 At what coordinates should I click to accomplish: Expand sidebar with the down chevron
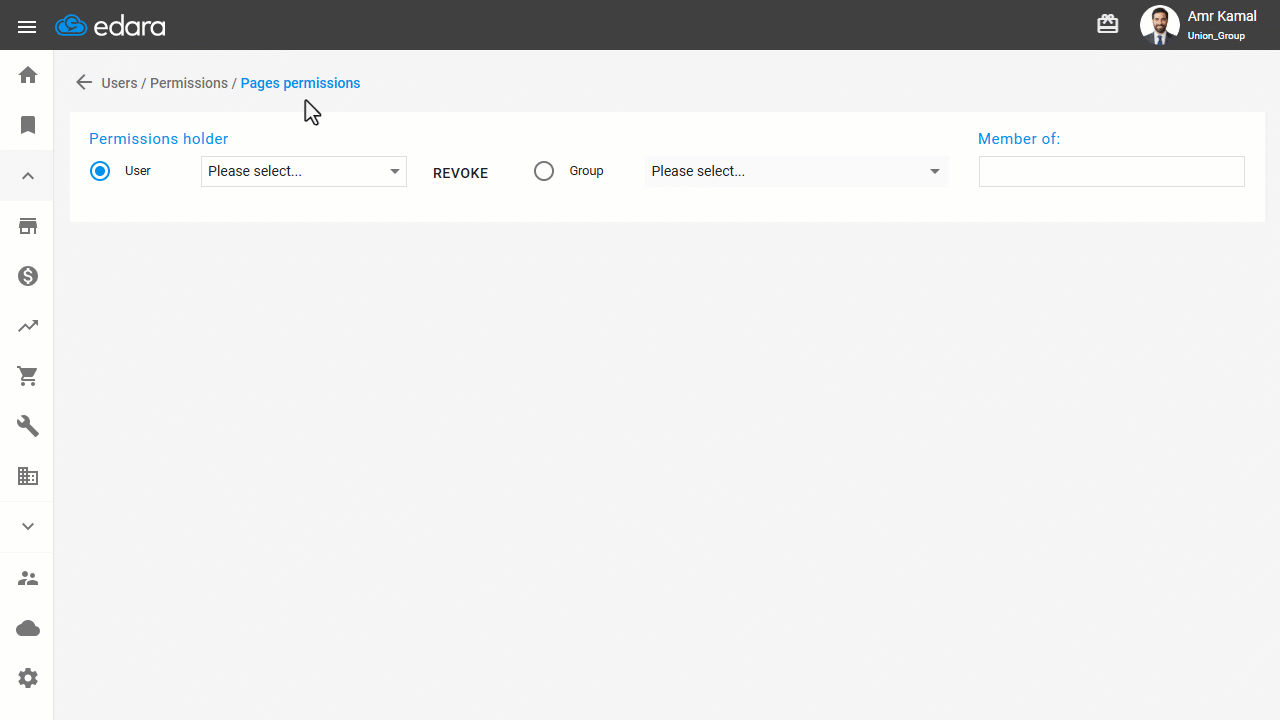(x=28, y=527)
